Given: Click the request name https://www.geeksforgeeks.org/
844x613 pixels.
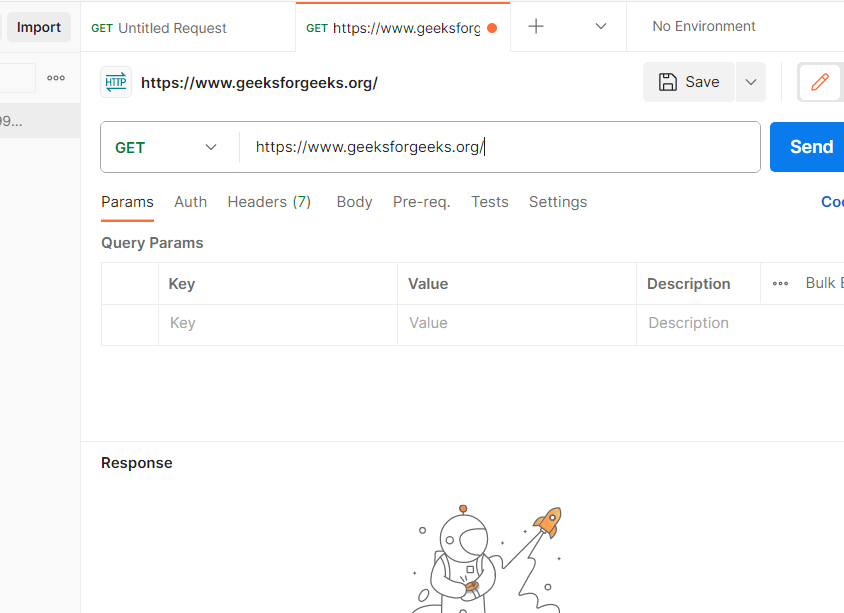Looking at the screenshot, I should click(x=259, y=83).
